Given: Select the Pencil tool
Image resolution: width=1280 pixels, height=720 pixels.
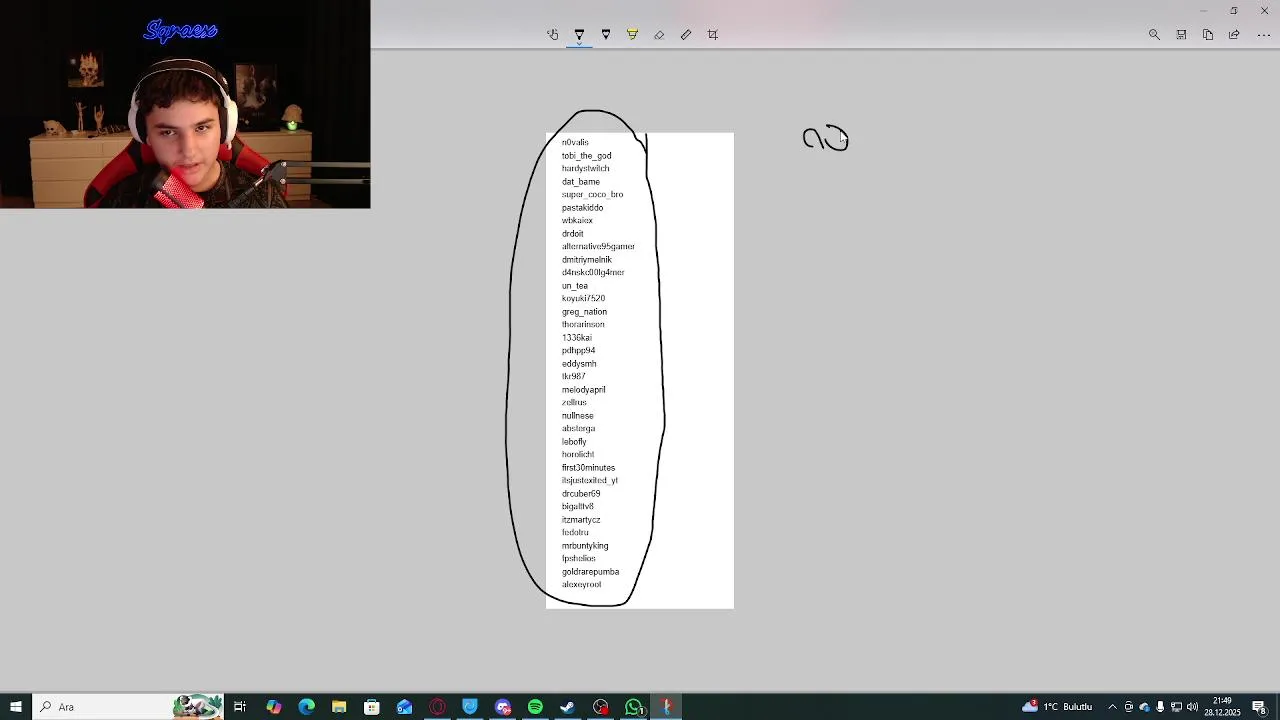Looking at the screenshot, I should pos(606,35).
